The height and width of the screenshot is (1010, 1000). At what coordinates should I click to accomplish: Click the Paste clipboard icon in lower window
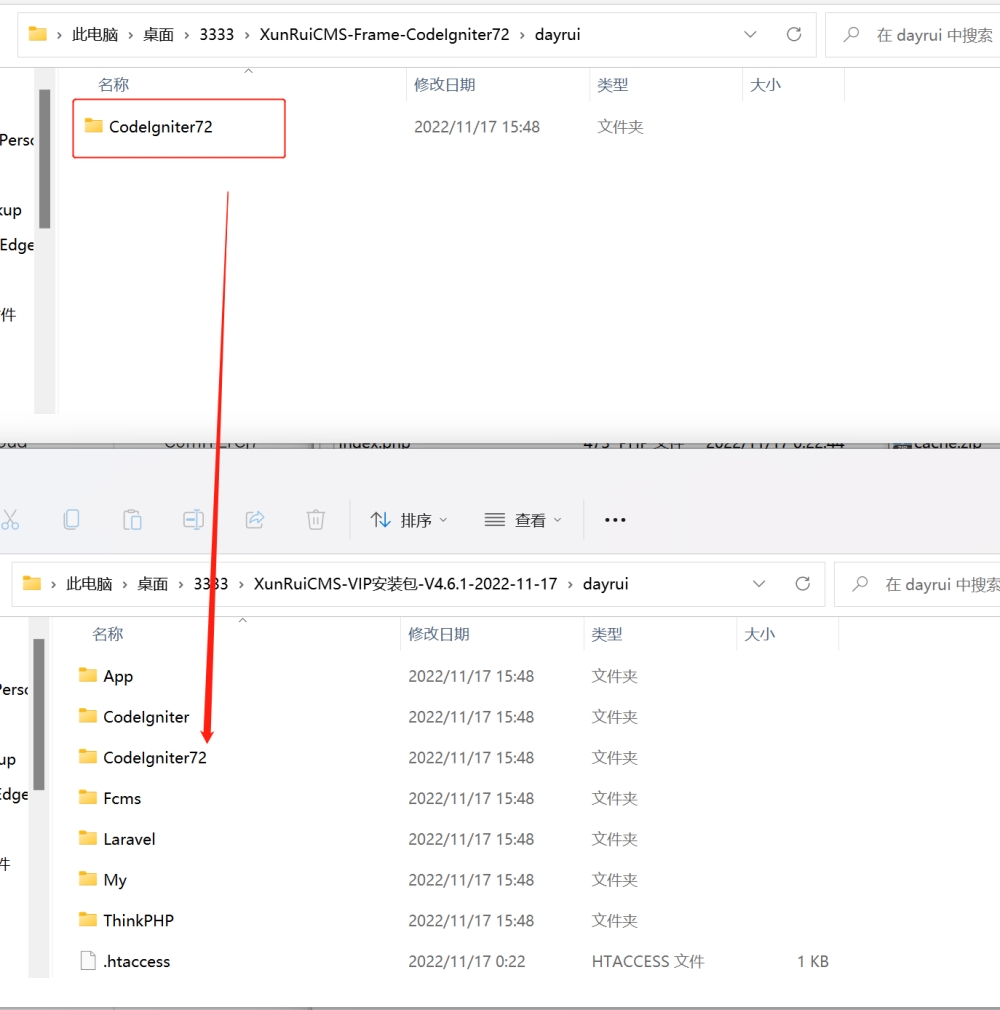tap(132, 520)
